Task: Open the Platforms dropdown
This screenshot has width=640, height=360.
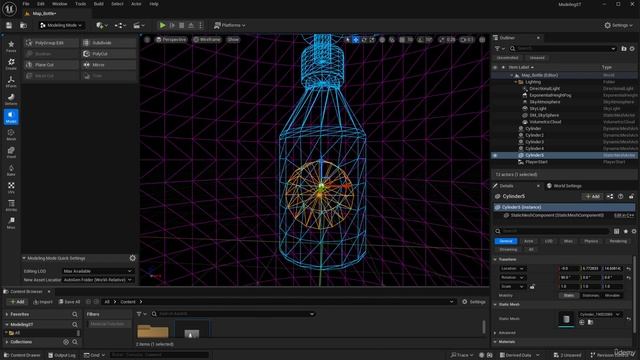Action: pos(230,25)
